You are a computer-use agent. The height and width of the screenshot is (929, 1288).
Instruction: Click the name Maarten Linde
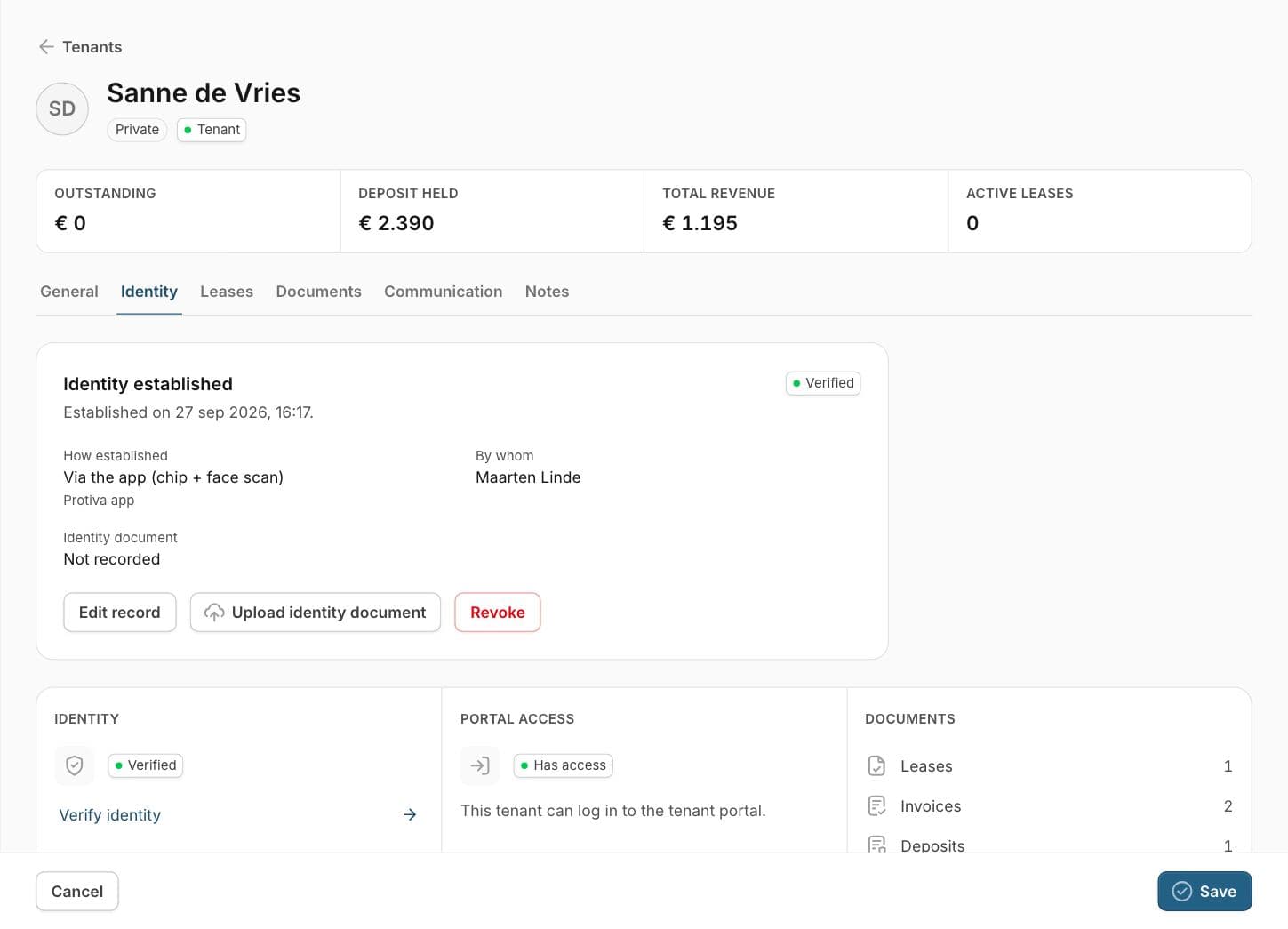pyautogui.click(x=528, y=477)
